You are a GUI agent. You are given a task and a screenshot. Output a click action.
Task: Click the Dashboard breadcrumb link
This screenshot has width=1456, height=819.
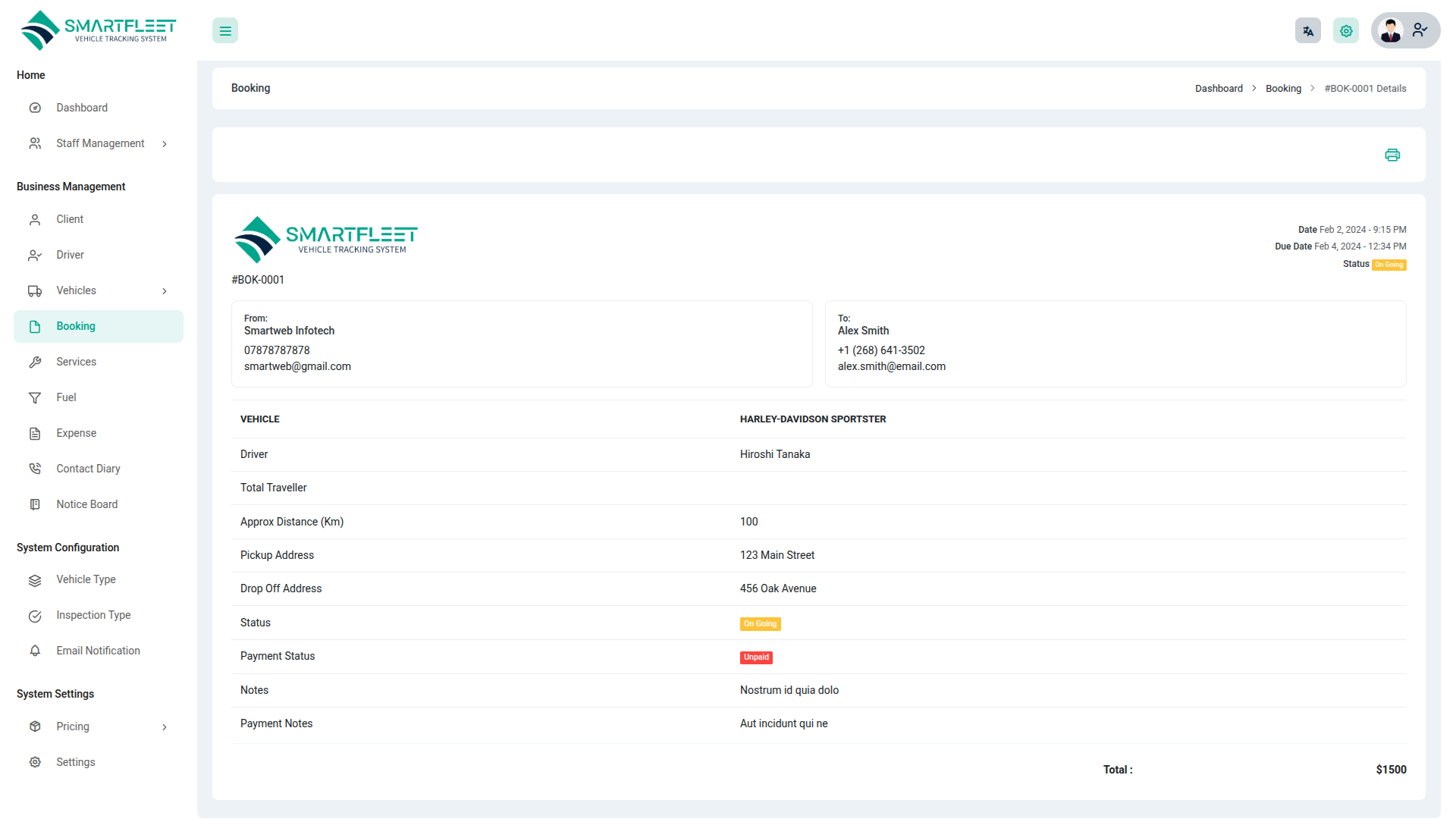pos(1219,89)
